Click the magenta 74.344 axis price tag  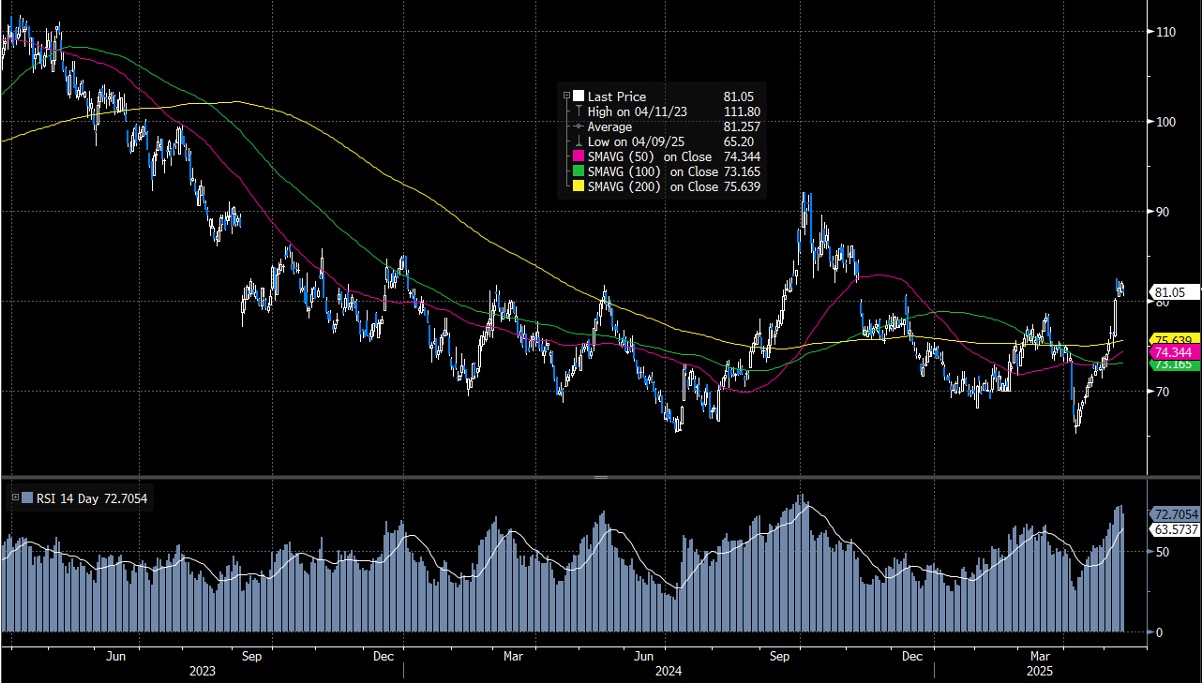pyautogui.click(x=1174, y=353)
